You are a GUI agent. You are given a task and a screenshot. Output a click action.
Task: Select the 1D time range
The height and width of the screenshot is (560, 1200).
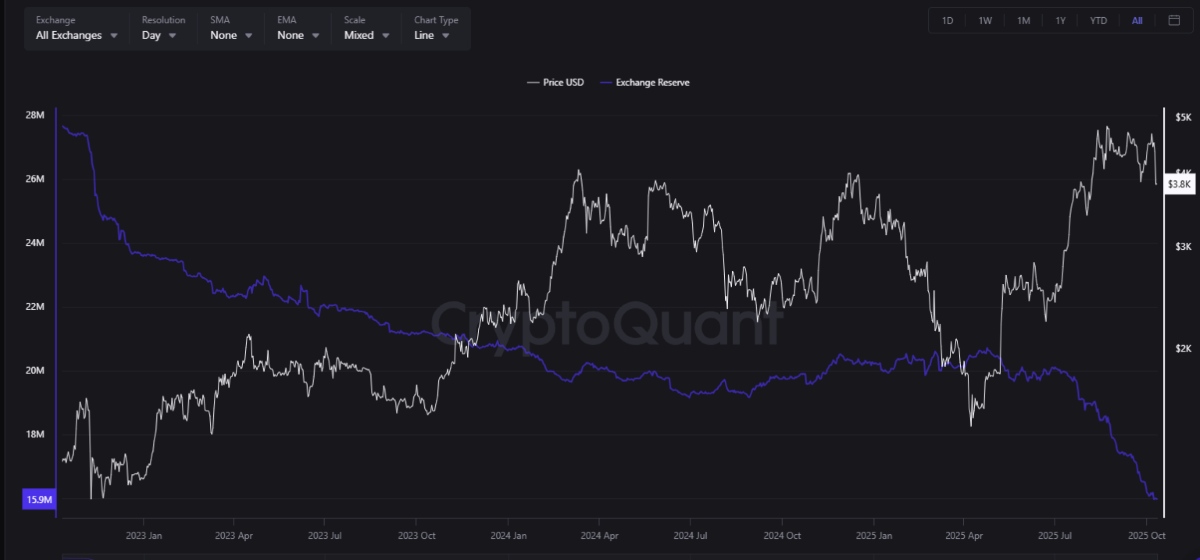coord(947,20)
